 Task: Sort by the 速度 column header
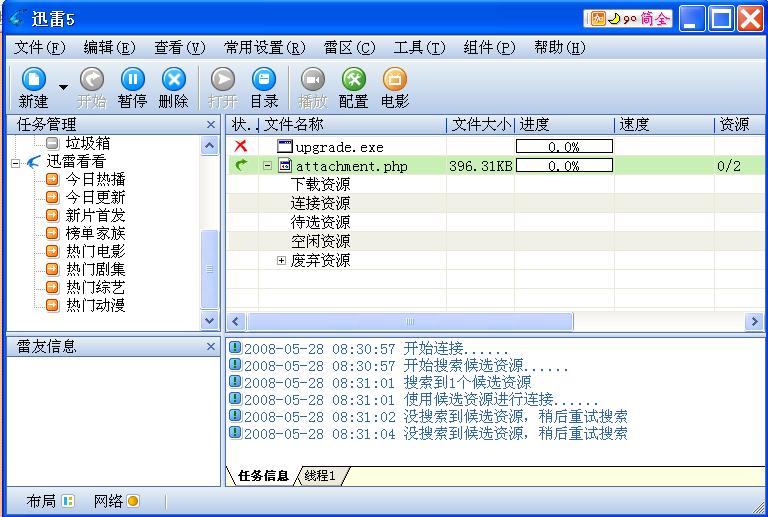tap(664, 125)
